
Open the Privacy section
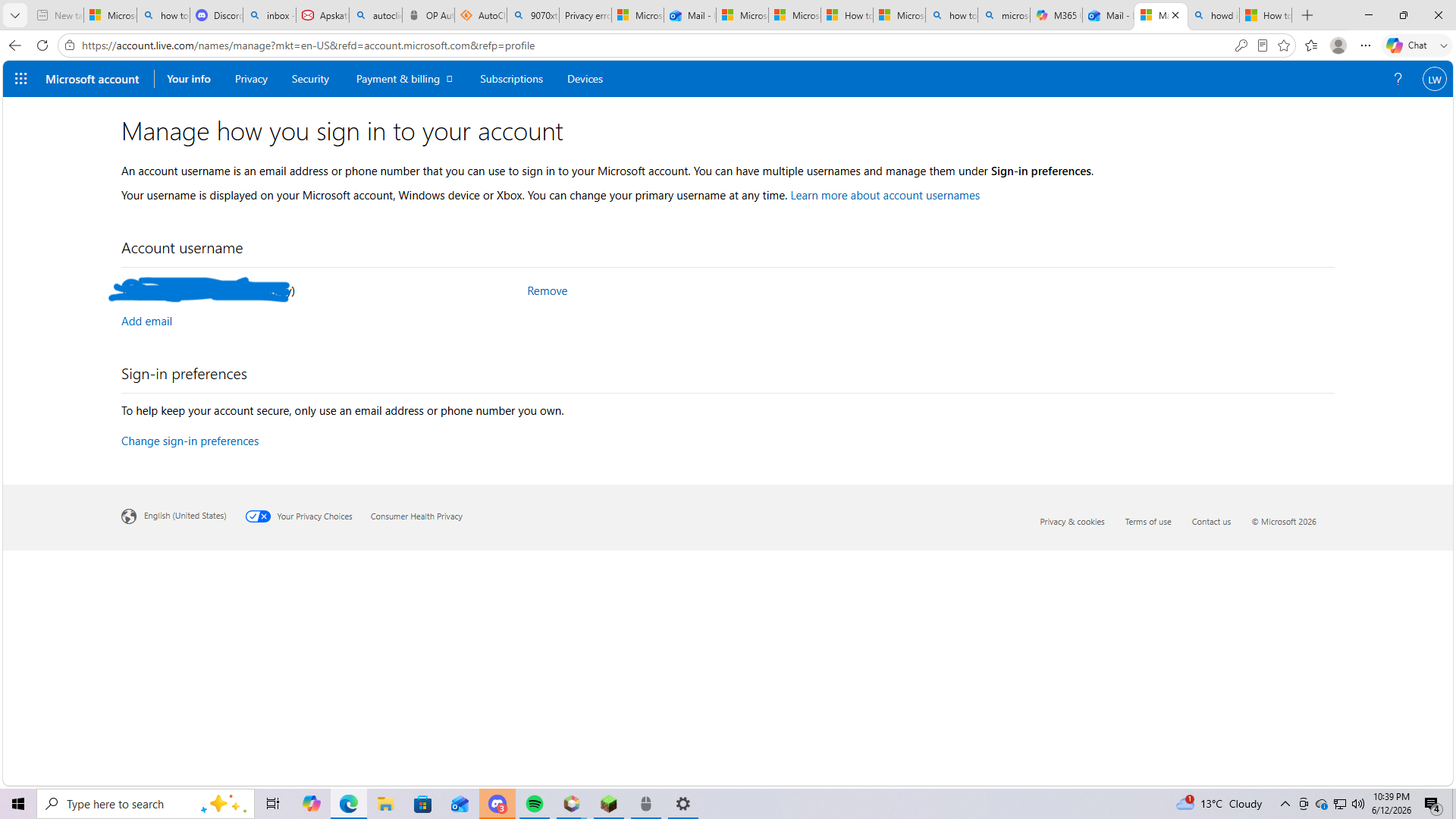click(x=251, y=79)
